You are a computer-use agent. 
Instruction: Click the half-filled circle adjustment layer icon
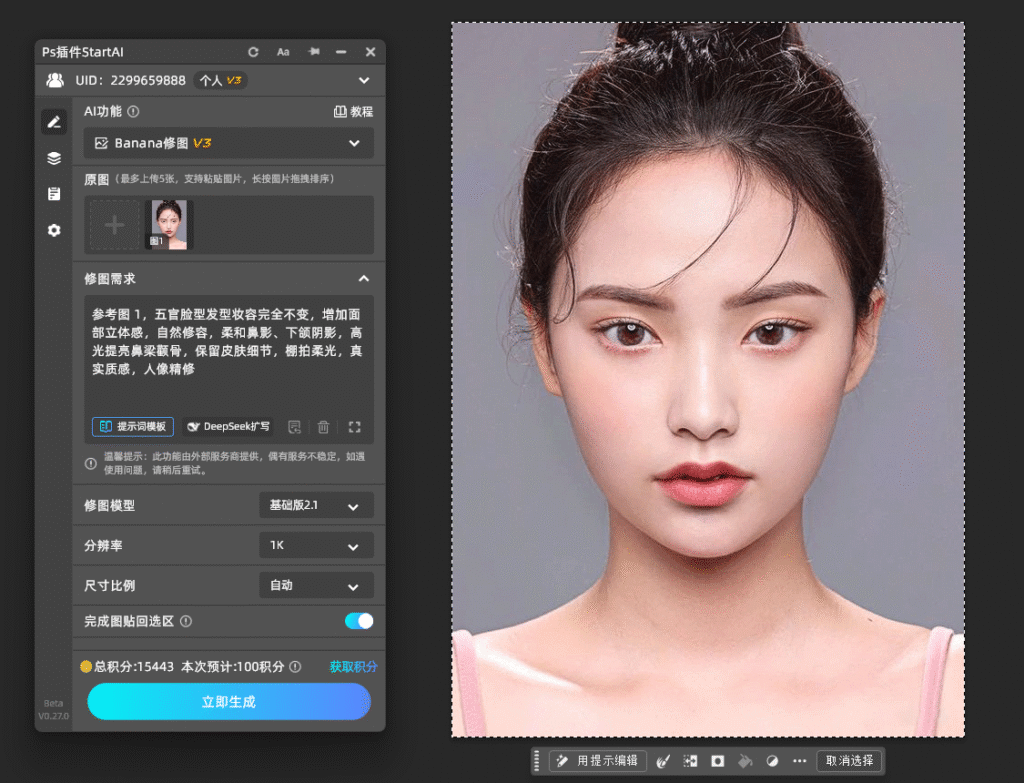[x=772, y=761]
